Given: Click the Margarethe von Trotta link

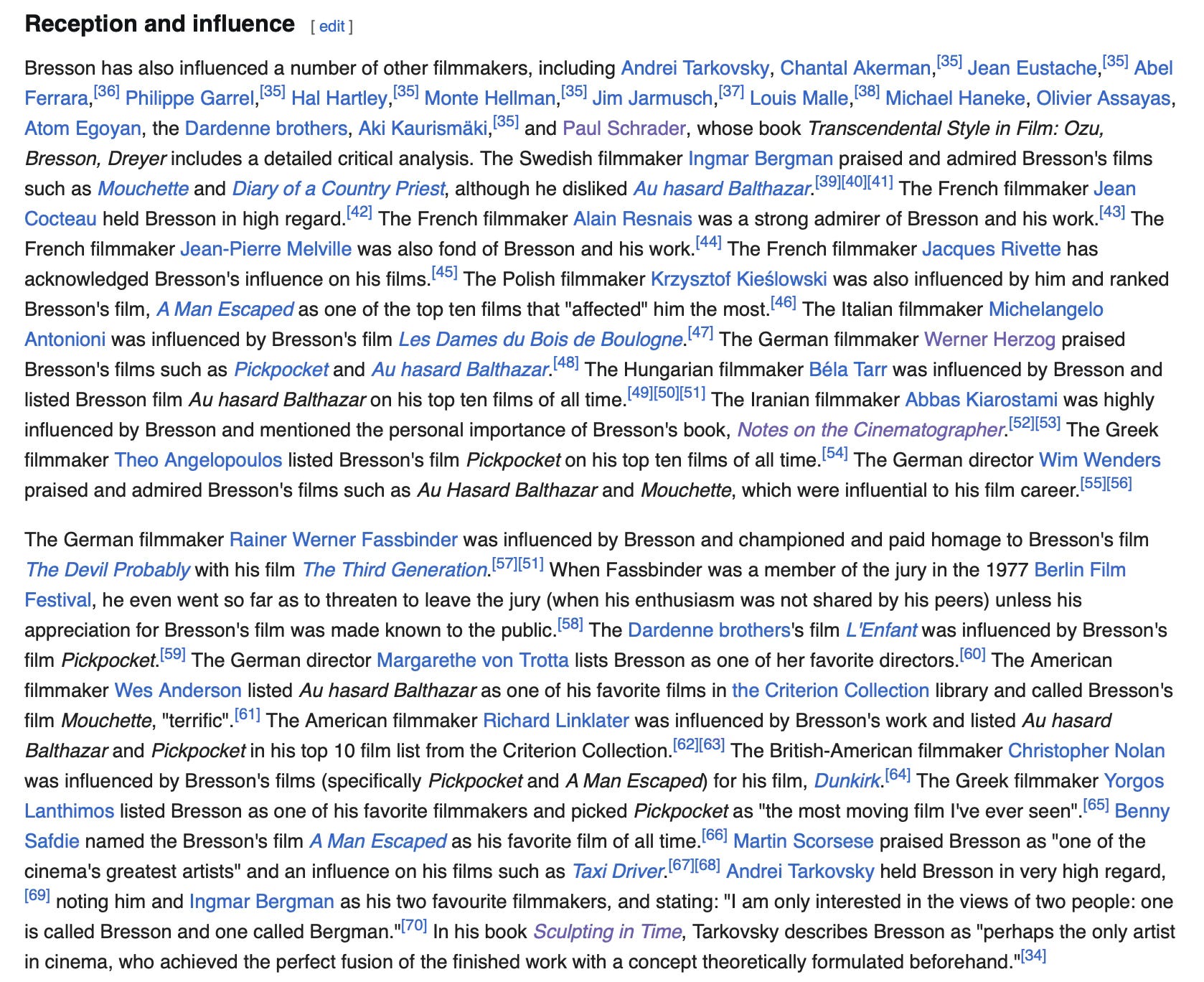Looking at the screenshot, I should pyautogui.click(x=473, y=660).
